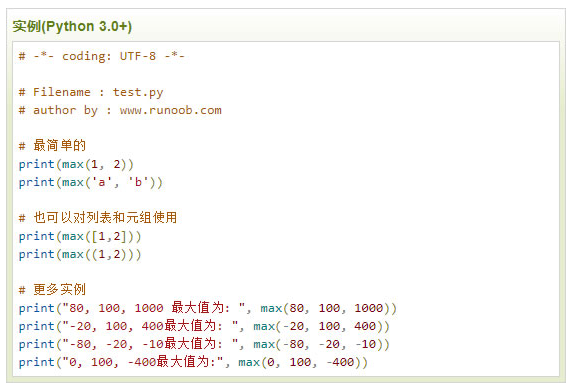Click the print line with max(80, 100, 1000)
This screenshot has height=388, width=573.
(208, 308)
